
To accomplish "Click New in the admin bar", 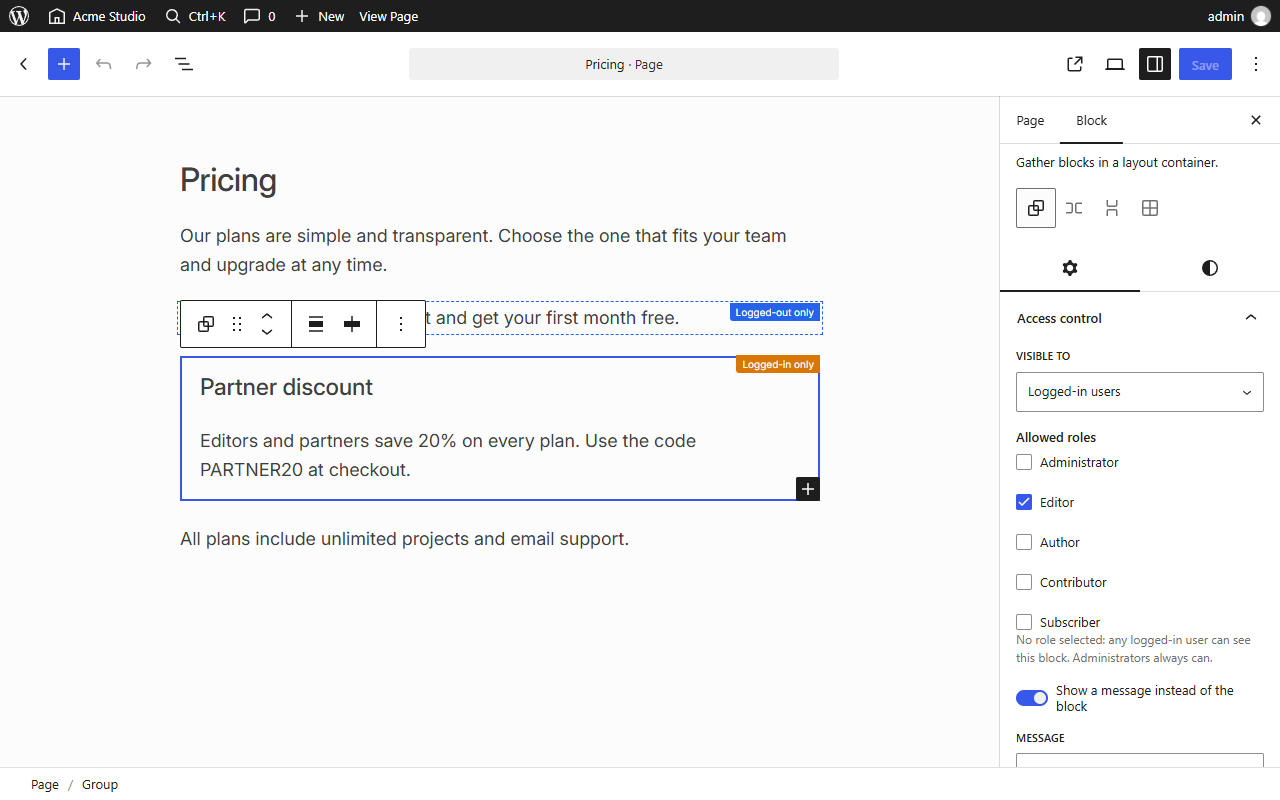I will [x=319, y=16].
